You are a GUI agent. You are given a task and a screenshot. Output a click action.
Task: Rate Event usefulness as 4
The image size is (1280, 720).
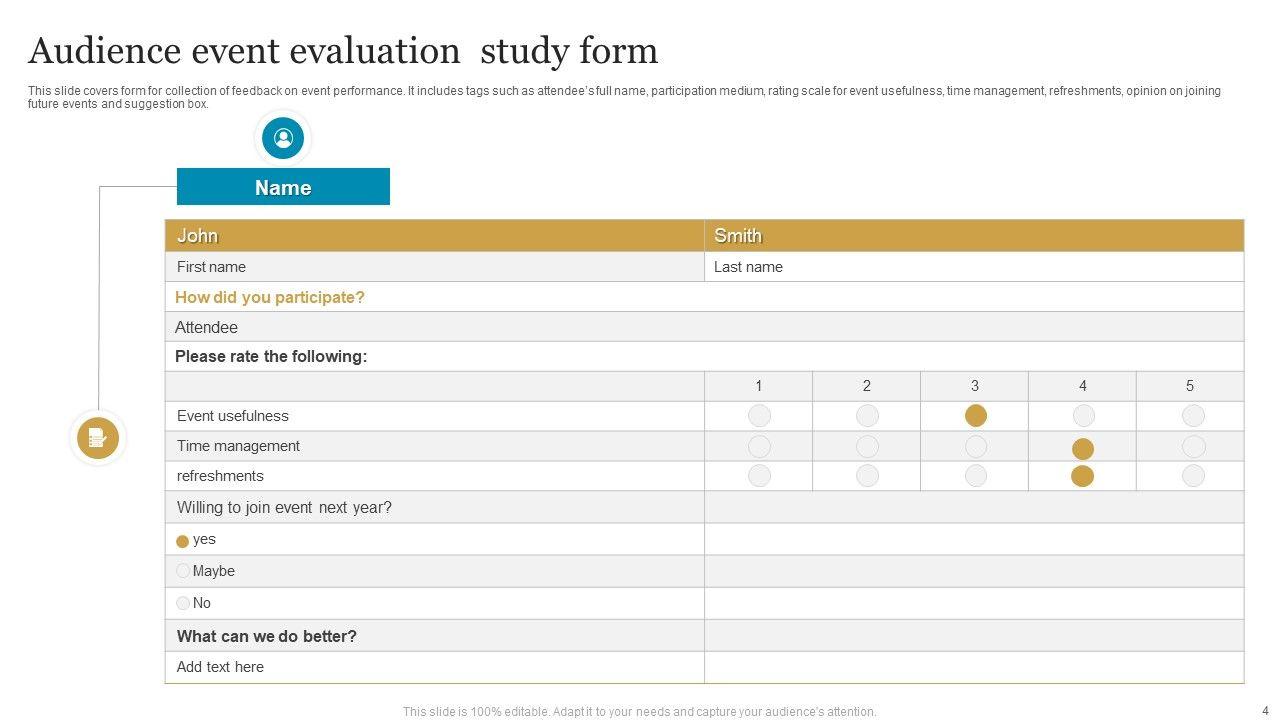tap(1083, 415)
